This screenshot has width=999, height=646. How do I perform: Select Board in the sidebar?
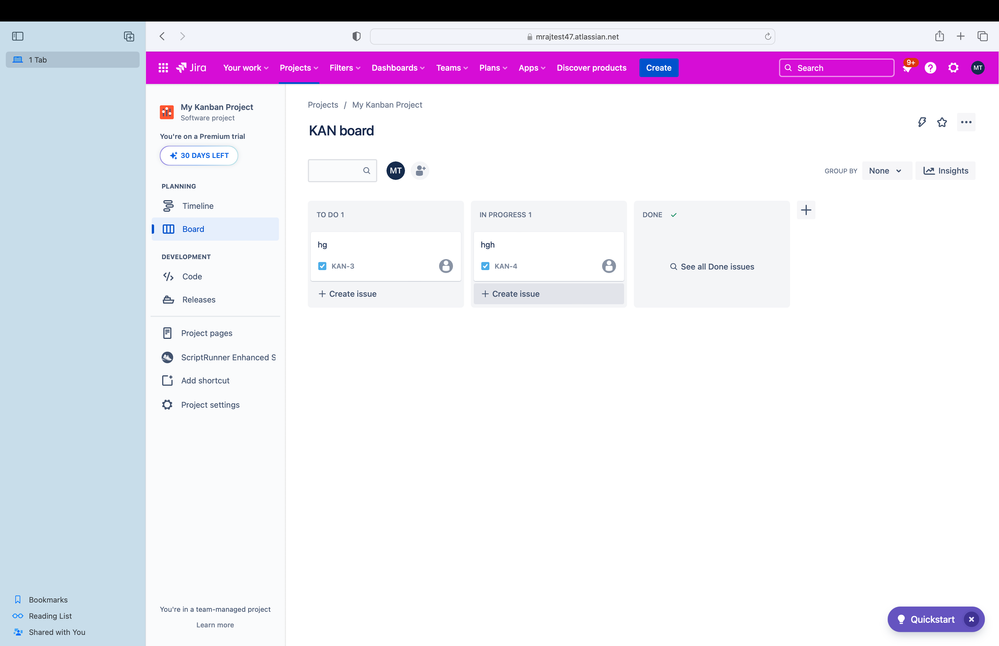click(215, 229)
